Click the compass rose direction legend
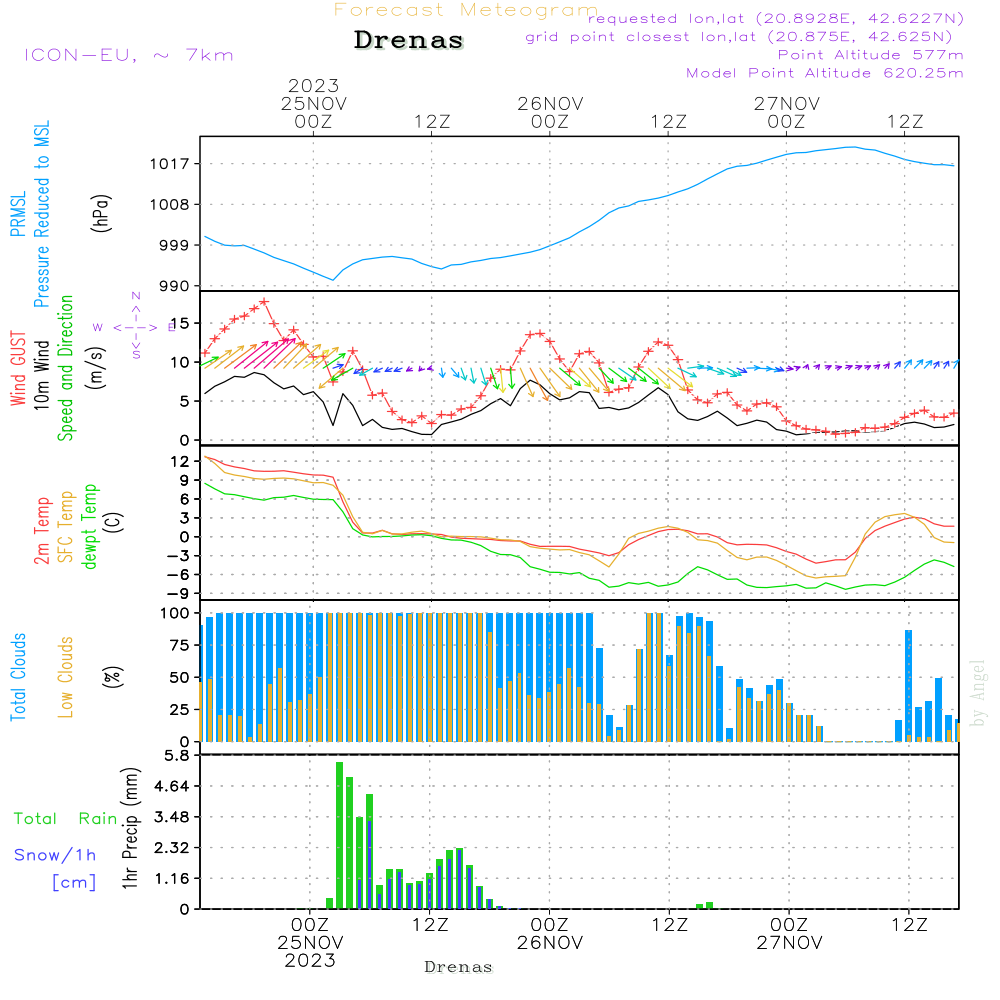 [136, 327]
